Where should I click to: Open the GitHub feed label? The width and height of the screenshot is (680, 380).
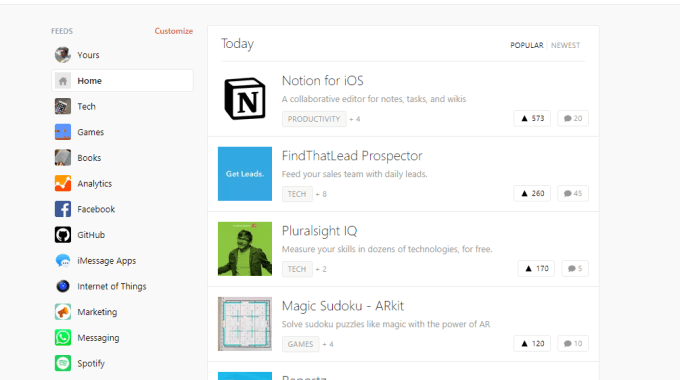pyautogui.click(x=91, y=235)
